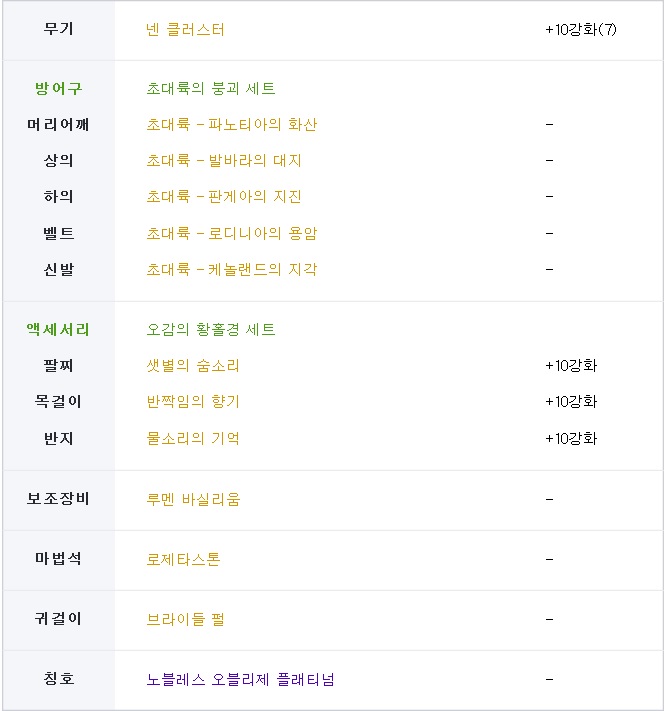Open the 반짝임의 향기 necklace link

point(193,402)
